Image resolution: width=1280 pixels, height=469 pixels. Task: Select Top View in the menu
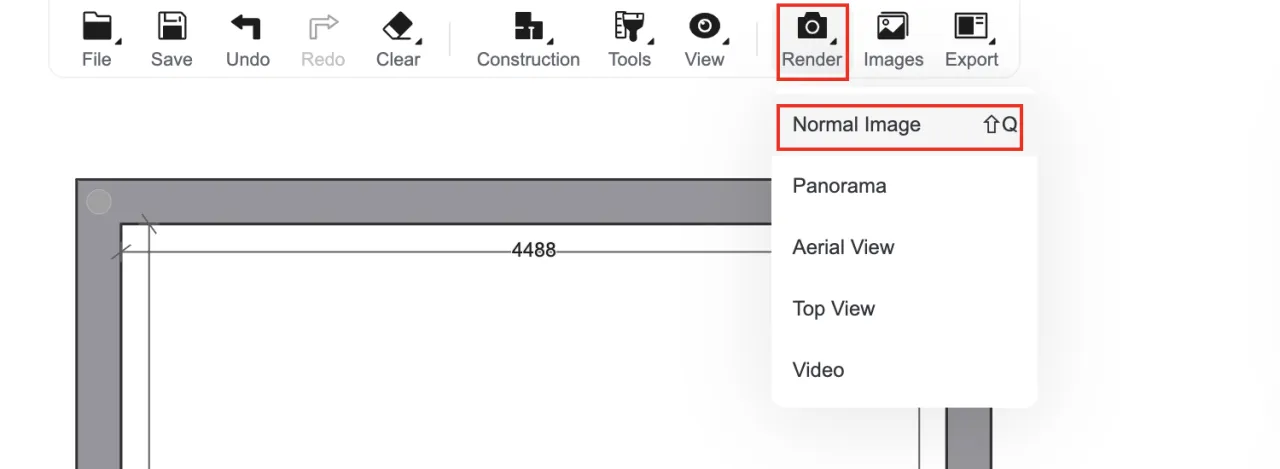(x=833, y=308)
